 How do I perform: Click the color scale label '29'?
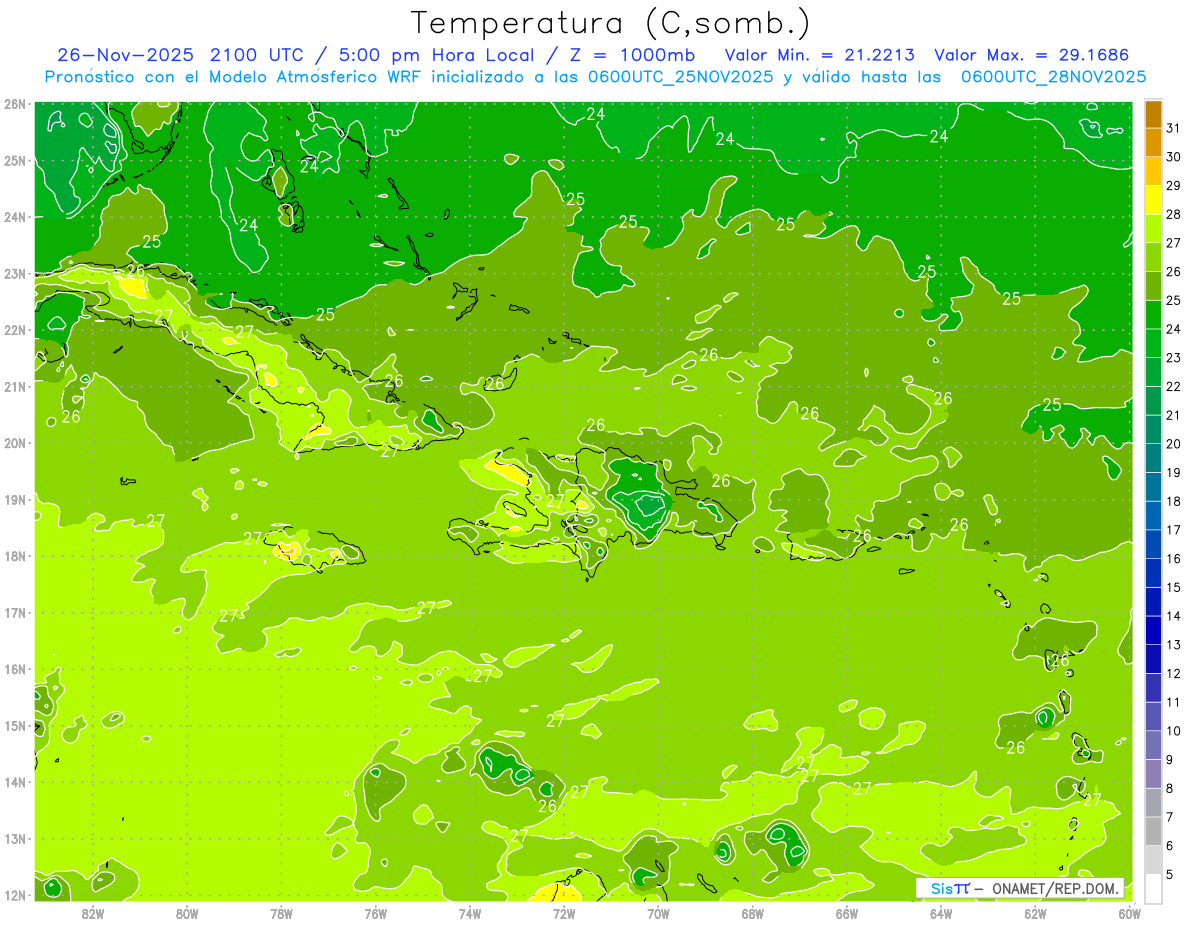coord(1174,186)
